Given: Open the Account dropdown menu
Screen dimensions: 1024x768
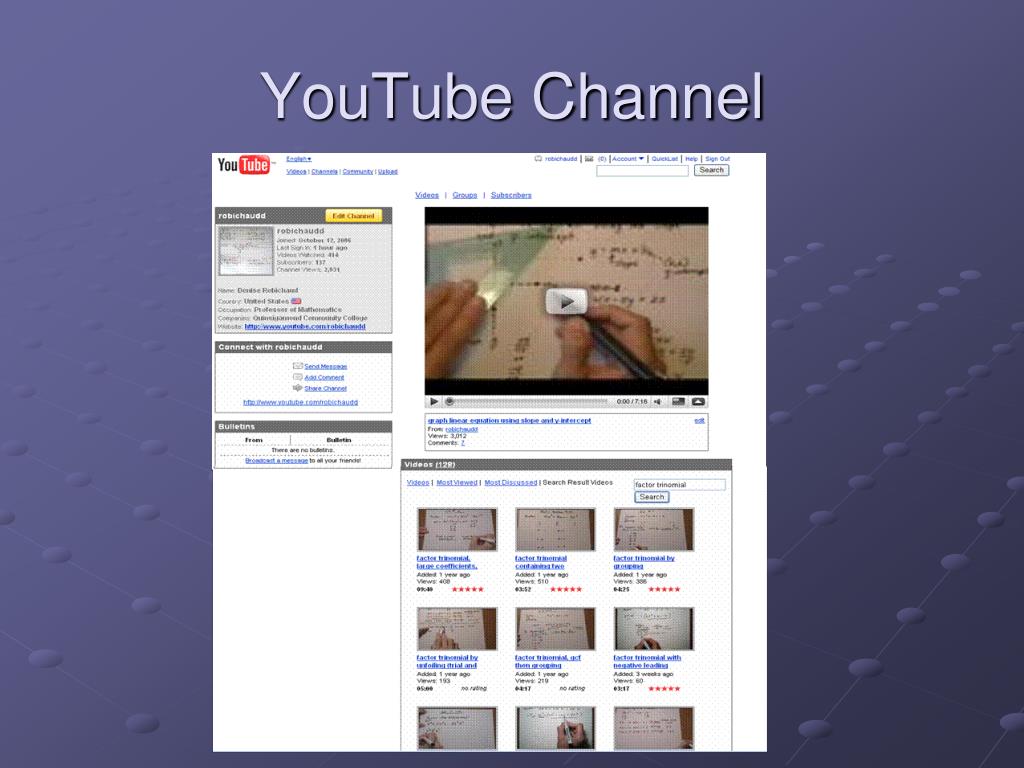Looking at the screenshot, I should tap(628, 159).
